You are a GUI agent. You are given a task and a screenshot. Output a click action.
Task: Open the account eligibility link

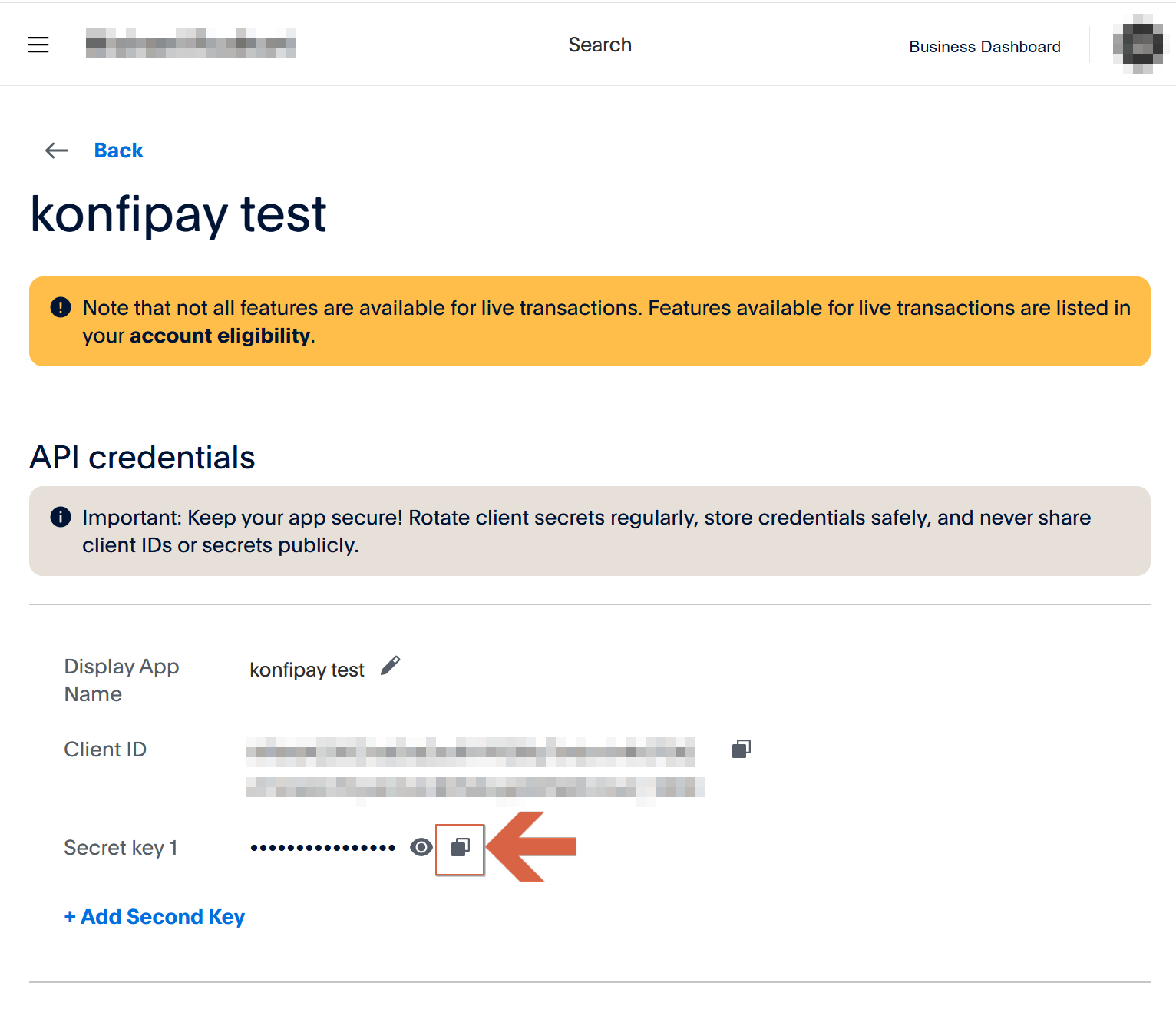(x=220, y=336)
